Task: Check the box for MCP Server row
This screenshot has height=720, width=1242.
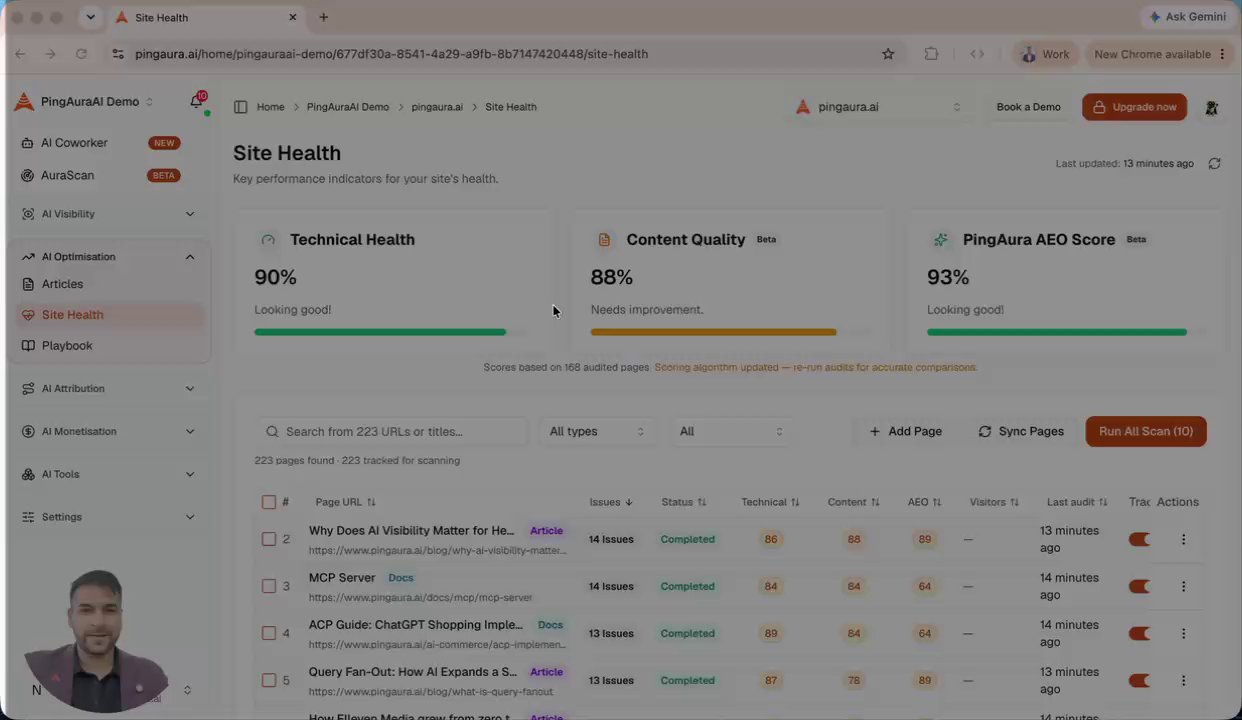Action: pyautogui.click(x=269, y=586)
